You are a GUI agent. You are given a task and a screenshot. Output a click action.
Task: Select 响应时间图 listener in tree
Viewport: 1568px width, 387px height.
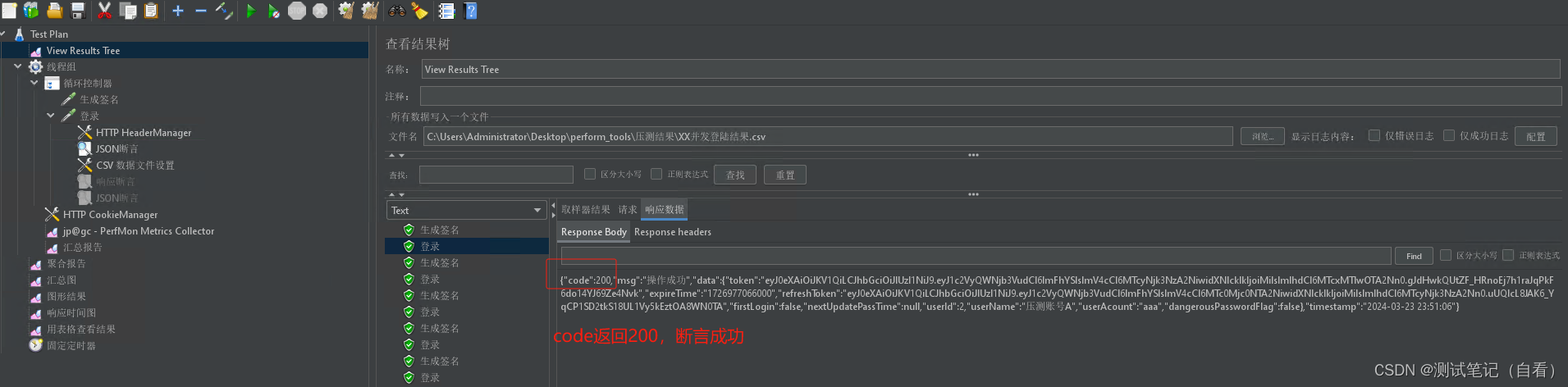point(71,312)
